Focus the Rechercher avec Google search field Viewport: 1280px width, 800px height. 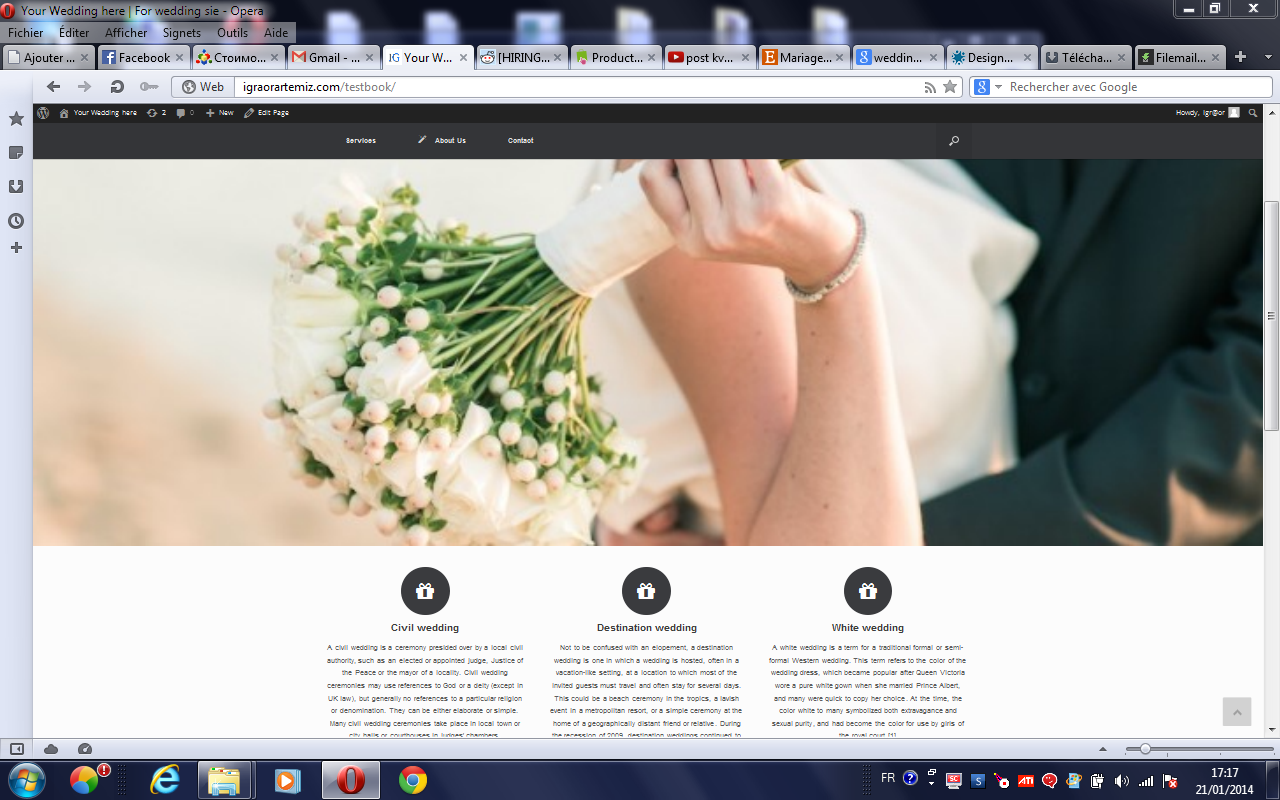(1138, 87)
